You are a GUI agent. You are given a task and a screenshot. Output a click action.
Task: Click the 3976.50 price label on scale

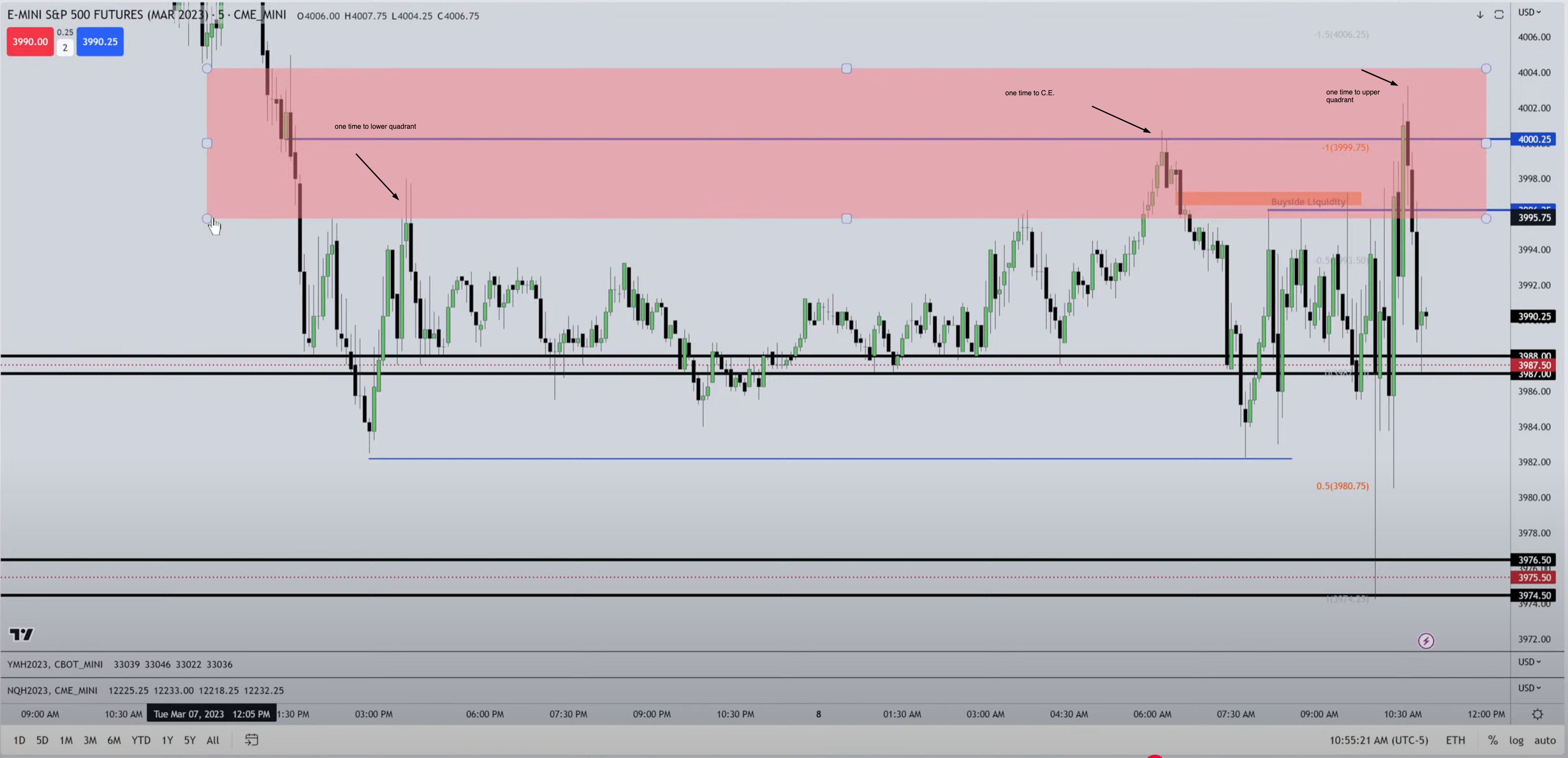click(1534, 560)
